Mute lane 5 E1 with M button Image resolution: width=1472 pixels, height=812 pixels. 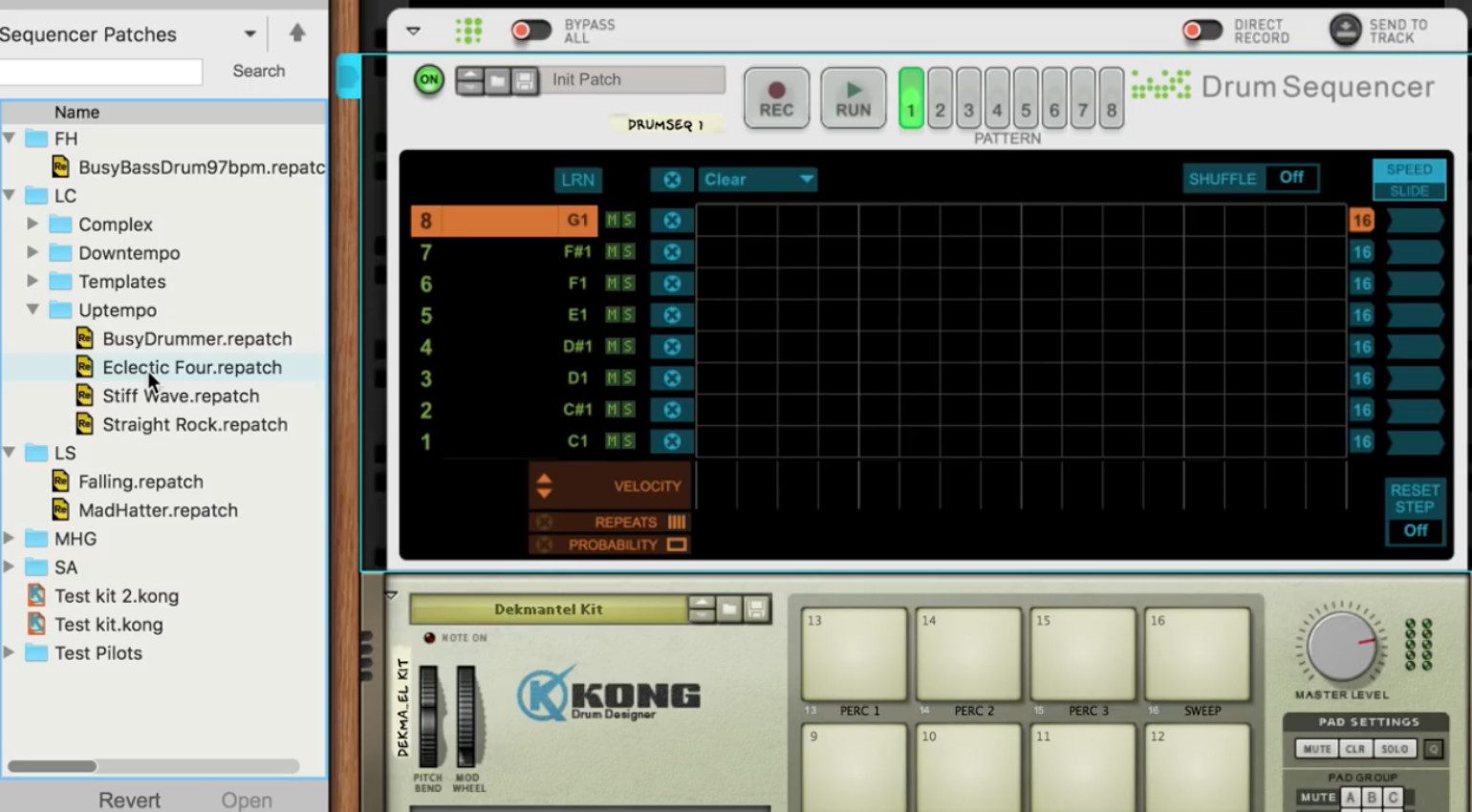coord(612,315)
